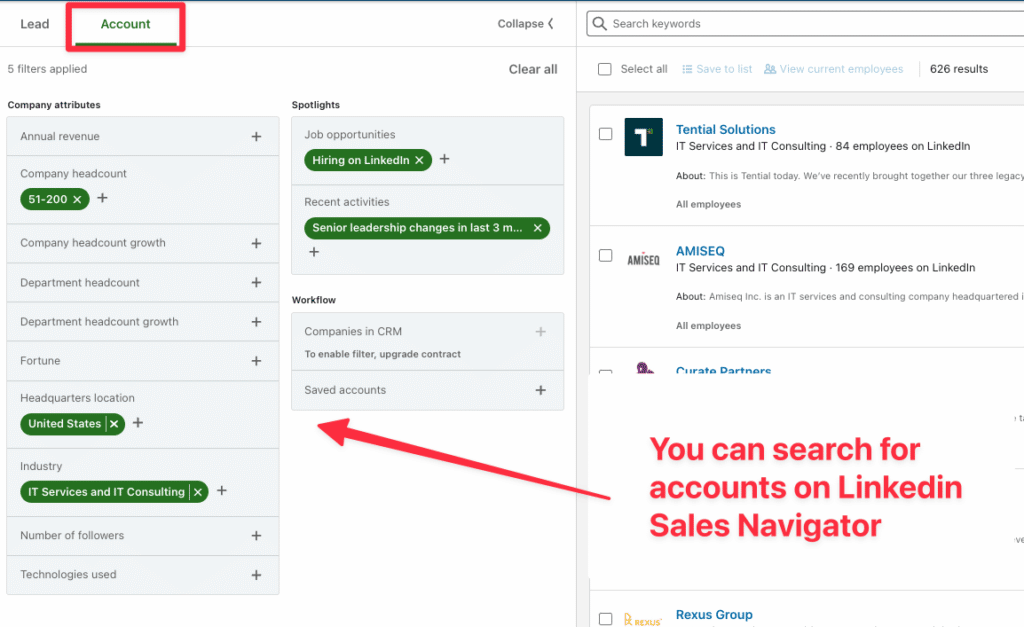The height and width of the screenshot is (627, 1024).
Task: Expand the Number of followers filter
Action: coord(256,536)
